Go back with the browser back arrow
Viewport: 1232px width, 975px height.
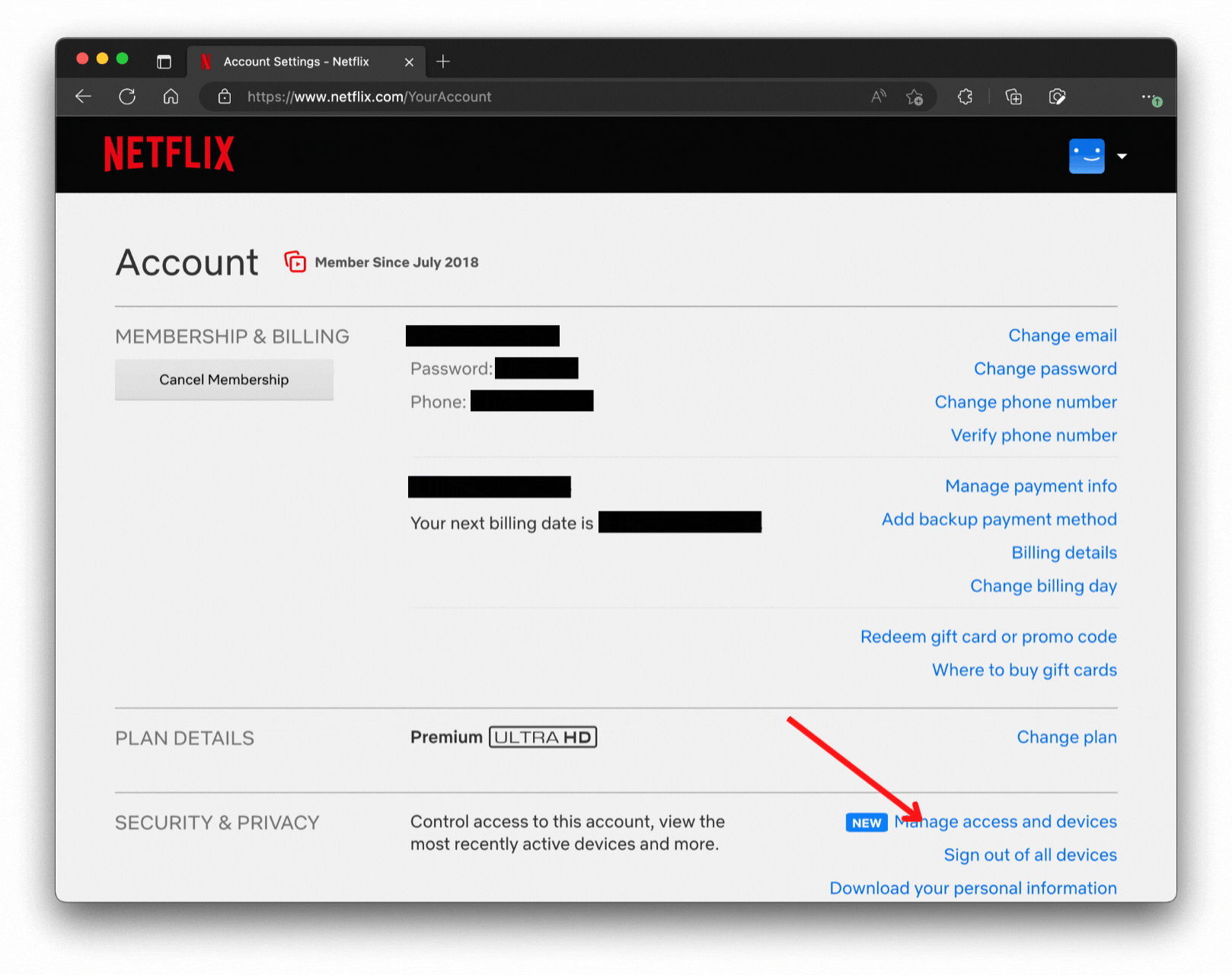pyautogui.click(x=84, y=97)
